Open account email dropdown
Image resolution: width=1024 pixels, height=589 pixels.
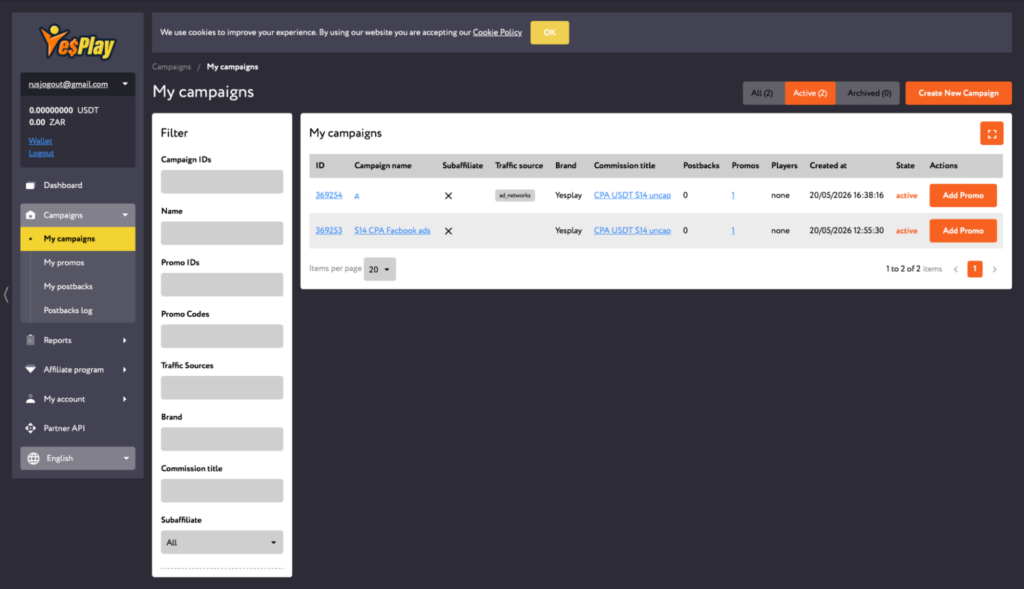click(78, 84)
